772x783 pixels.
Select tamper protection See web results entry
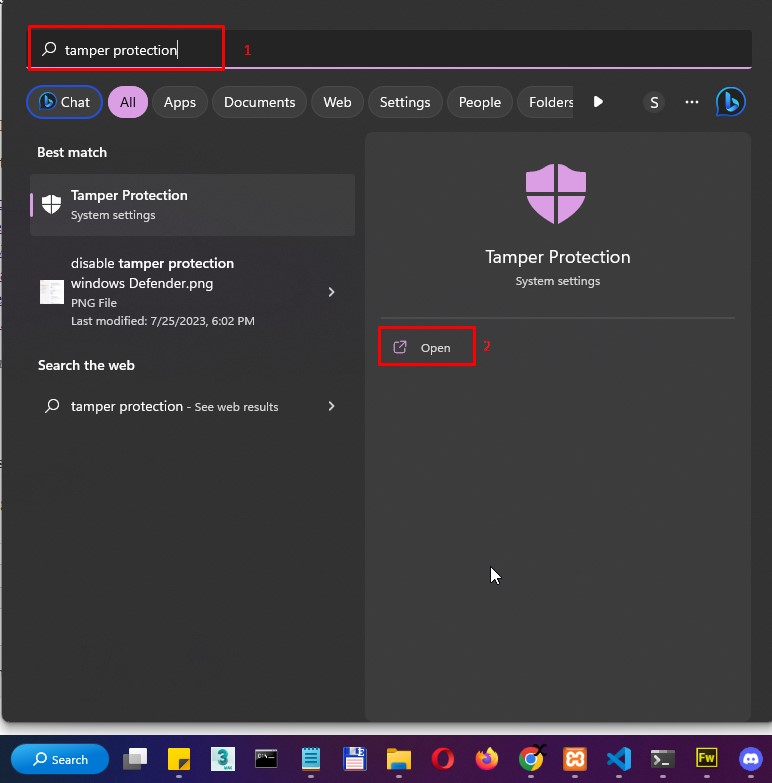(x=193, y=406)
